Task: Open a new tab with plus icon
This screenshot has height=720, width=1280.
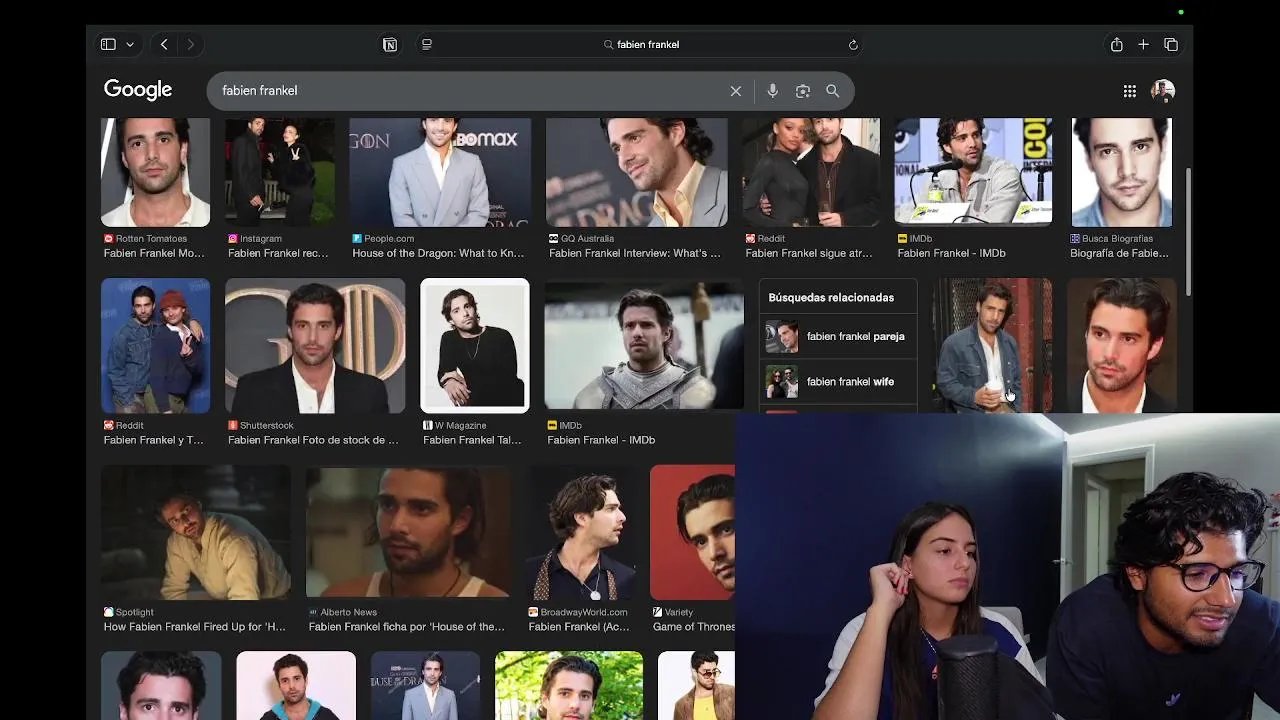Action: (1144, 44)
